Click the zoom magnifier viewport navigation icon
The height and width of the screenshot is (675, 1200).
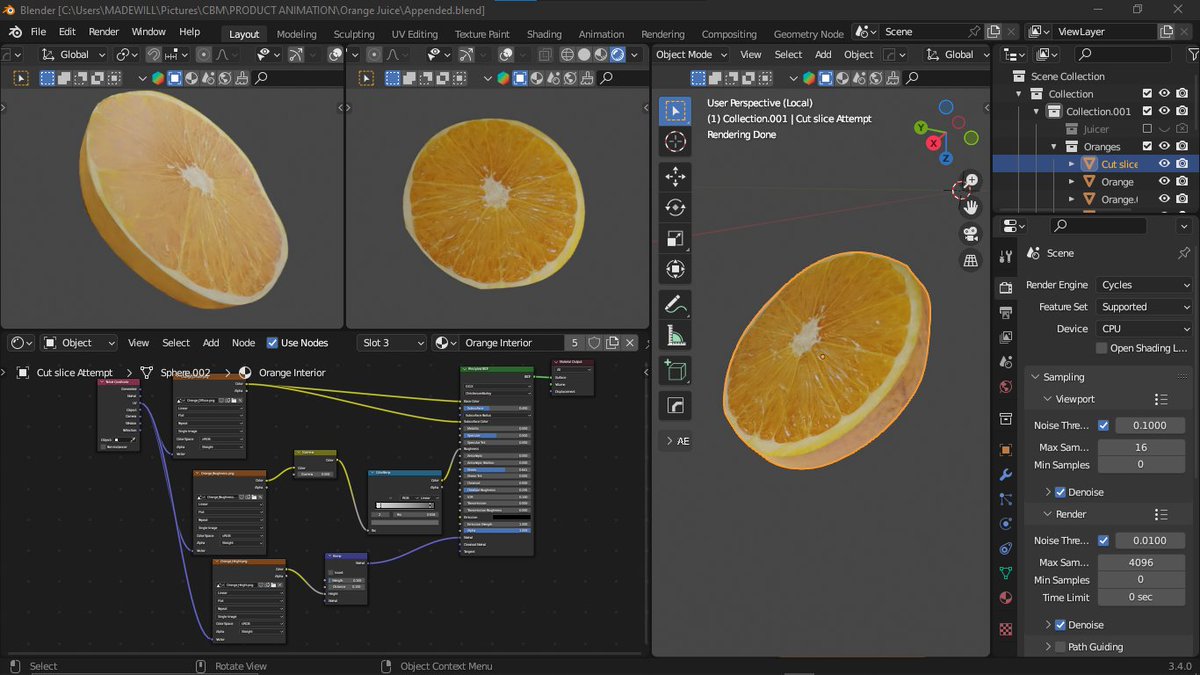[970, 181]
